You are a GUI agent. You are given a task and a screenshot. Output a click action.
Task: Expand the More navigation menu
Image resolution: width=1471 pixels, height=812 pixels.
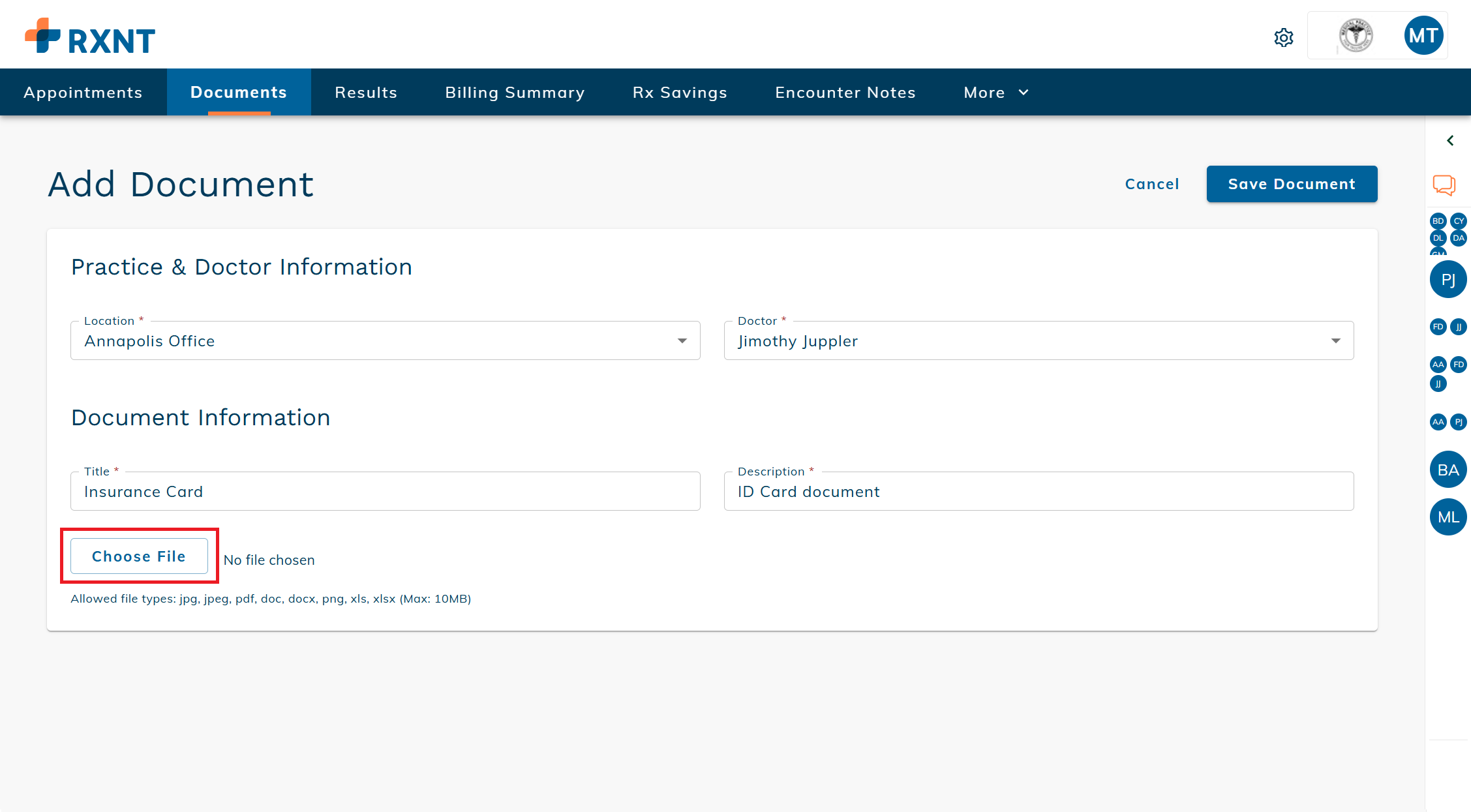[995, 92]
